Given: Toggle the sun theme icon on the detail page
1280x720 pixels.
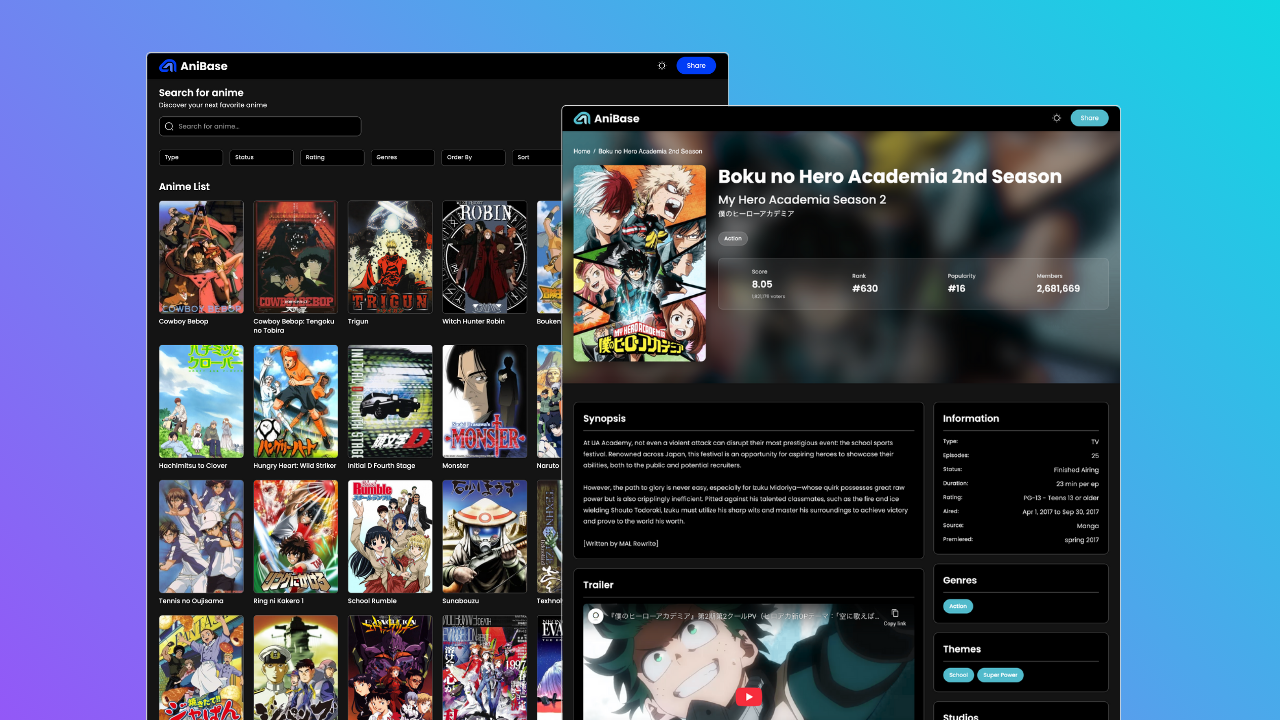Looking at the screenshot, I should (1057, 118).
